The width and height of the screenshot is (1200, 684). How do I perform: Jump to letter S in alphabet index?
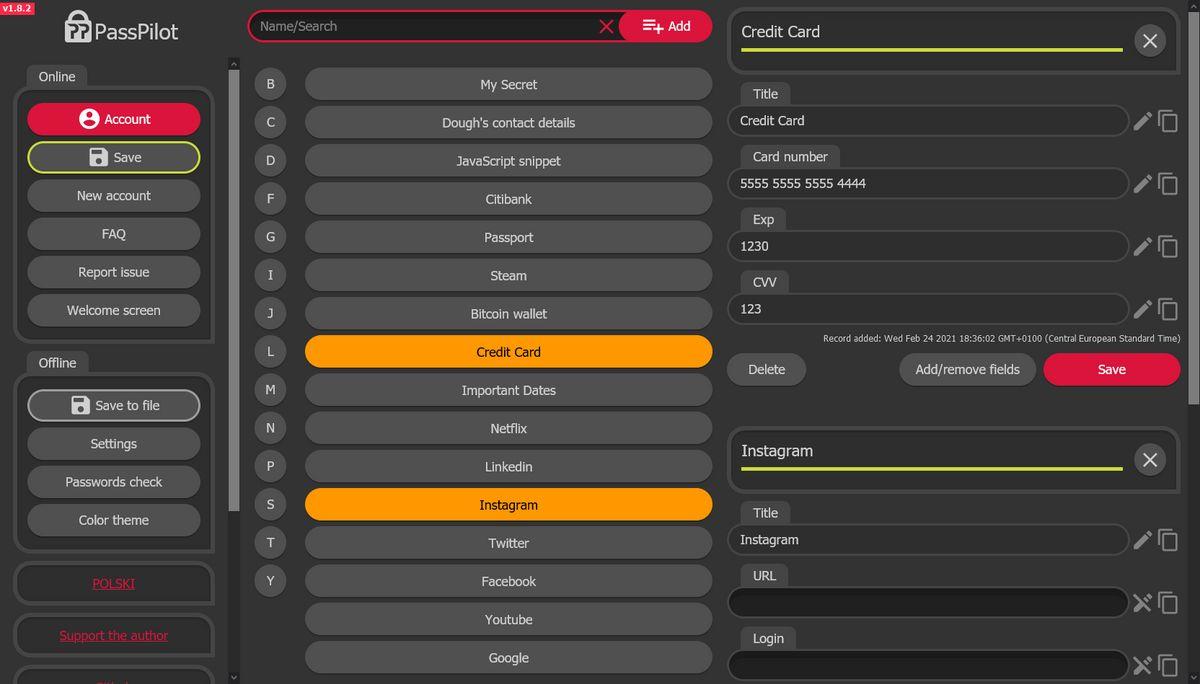270,505
